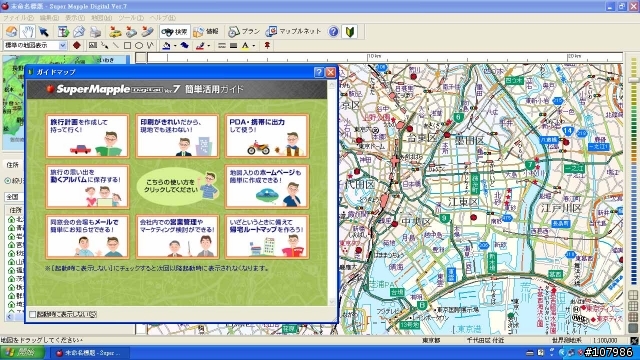This screenshot has height=360, width=640.
Task: Click the route list icon with green arrow
Action: pyautogui.click(x=63, y=31)
